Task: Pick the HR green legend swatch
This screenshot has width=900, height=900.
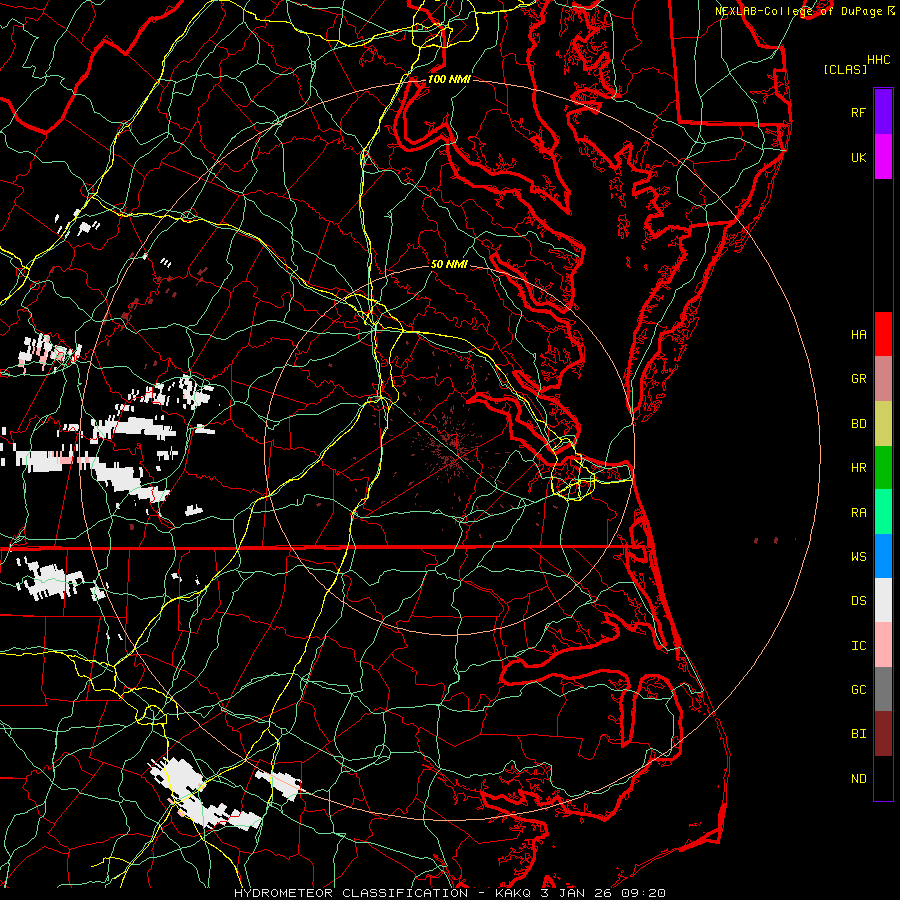Action: pos(883,467)
